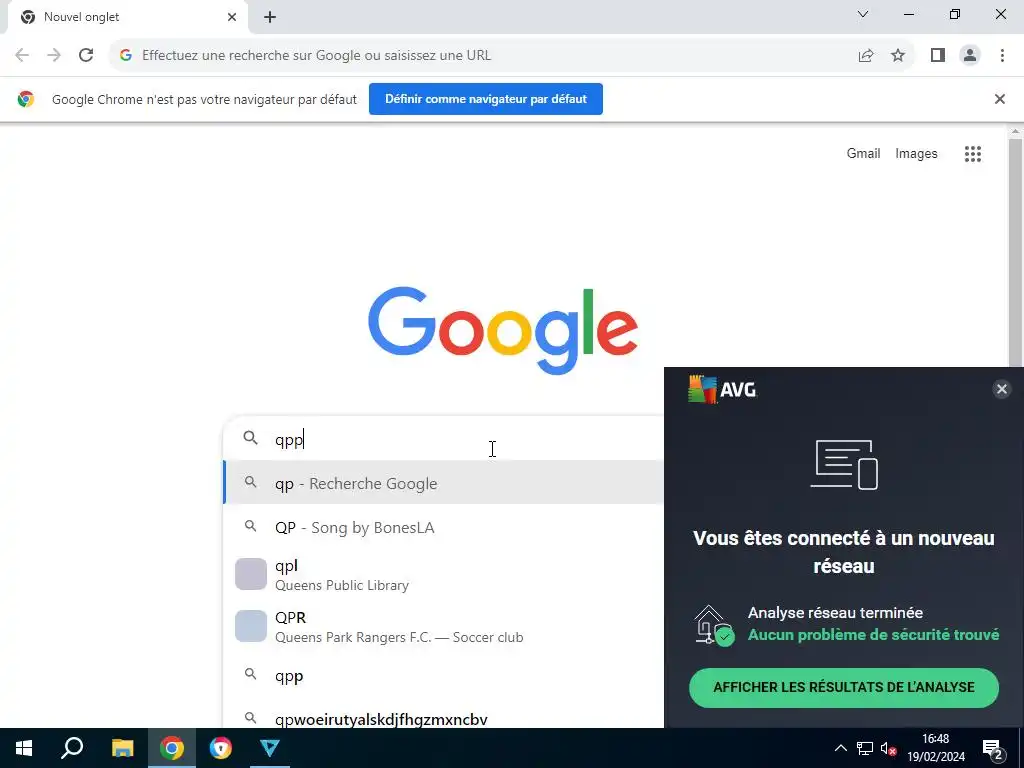1024x768 pixels.
Task: Open a new tab with plus button
Action: pyautogui.click(x=270, y=18)
